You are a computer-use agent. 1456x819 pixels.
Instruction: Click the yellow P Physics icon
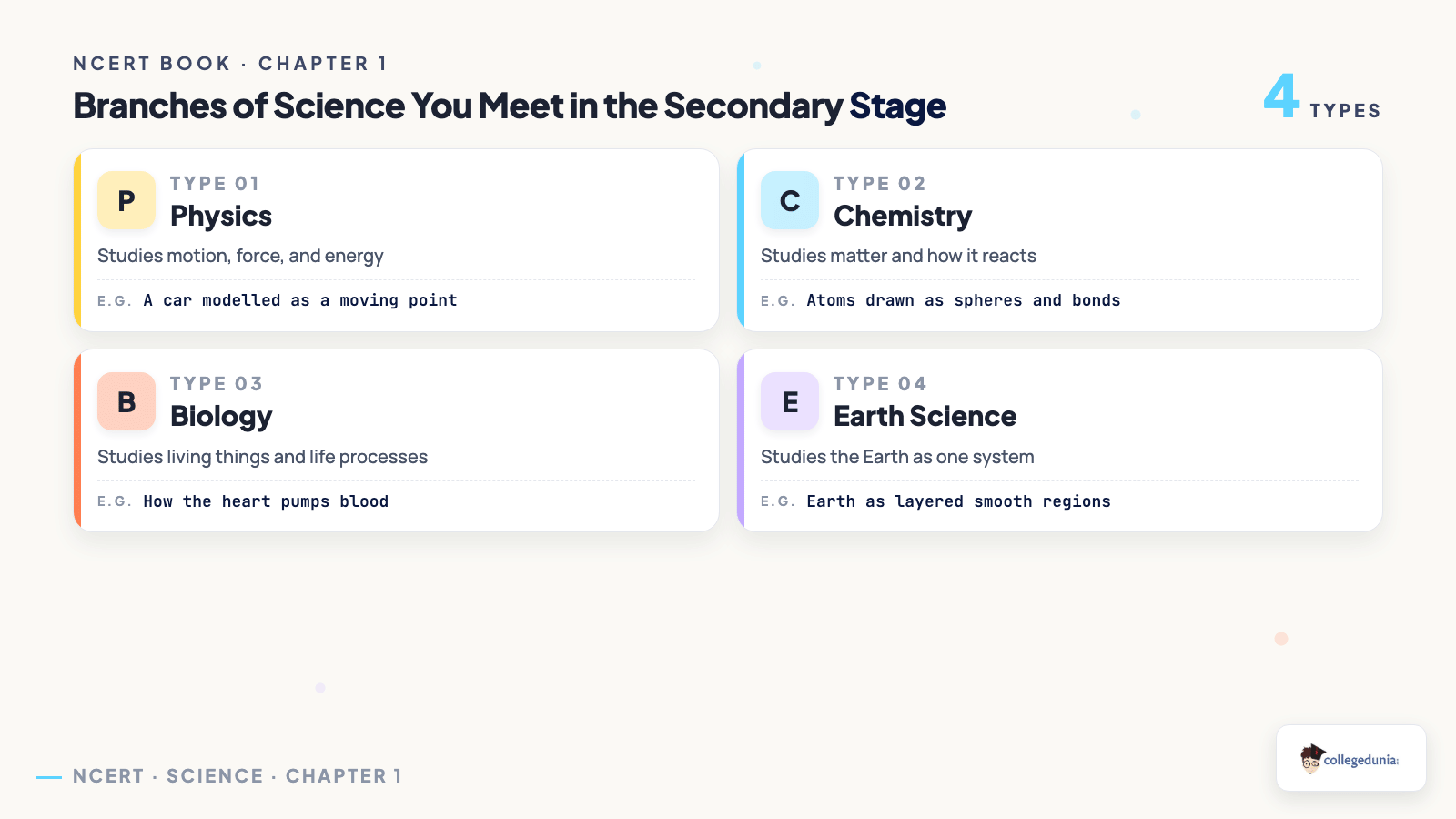[x=126, y=200]
